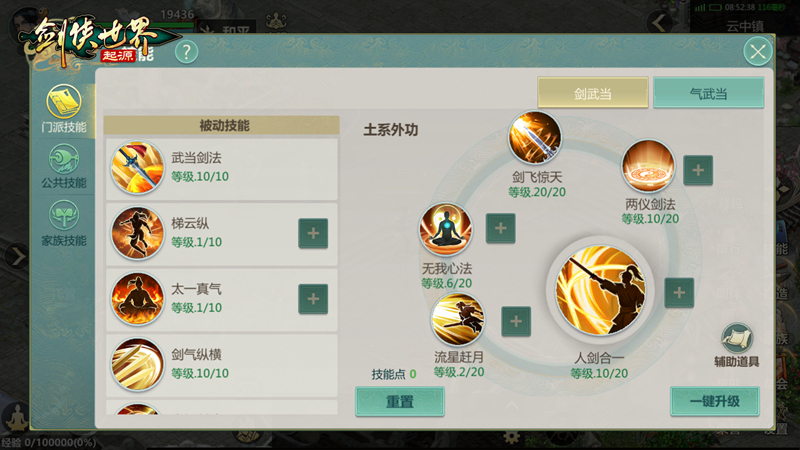Switch to the 气武当 tab
The height and width of the screenshot is (450, 800).
tap(709, 93)
